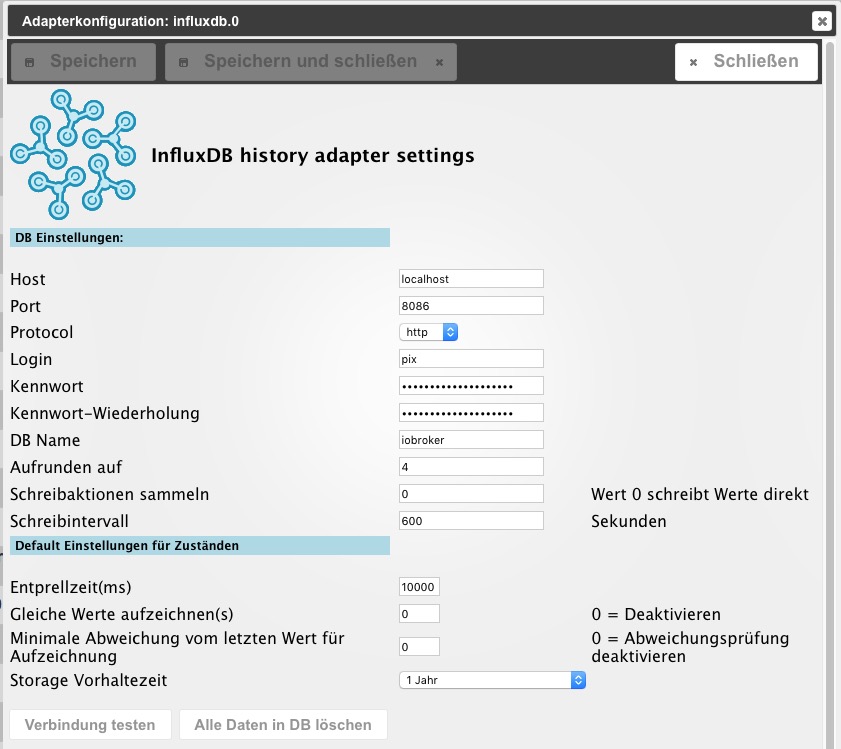
Task: Open the Protocol http dropdown
Action: pyautogui.click(x=428, y=332)
